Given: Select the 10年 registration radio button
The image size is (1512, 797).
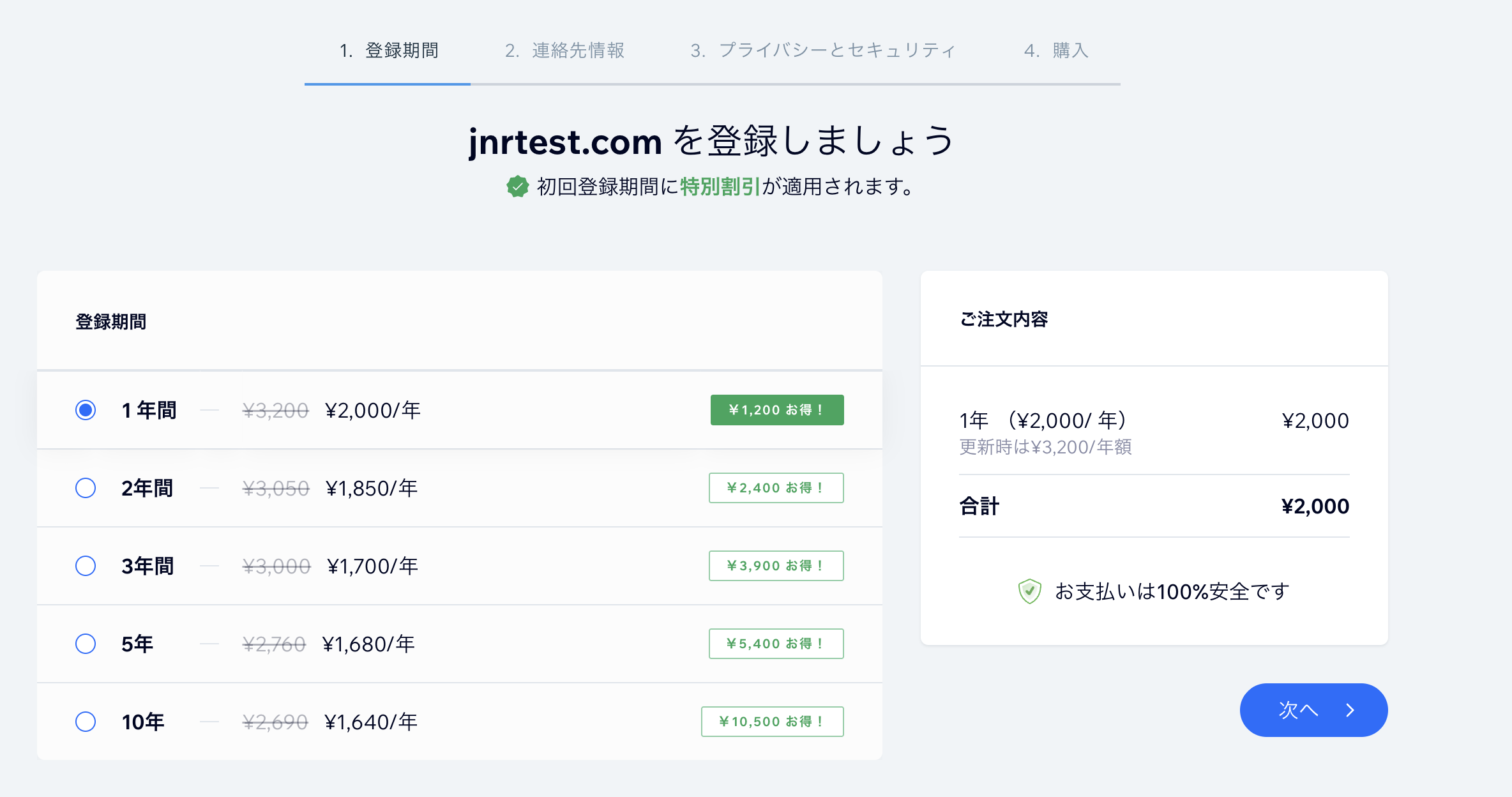Looking at the screenshot, I should click(x=86, y=722).
